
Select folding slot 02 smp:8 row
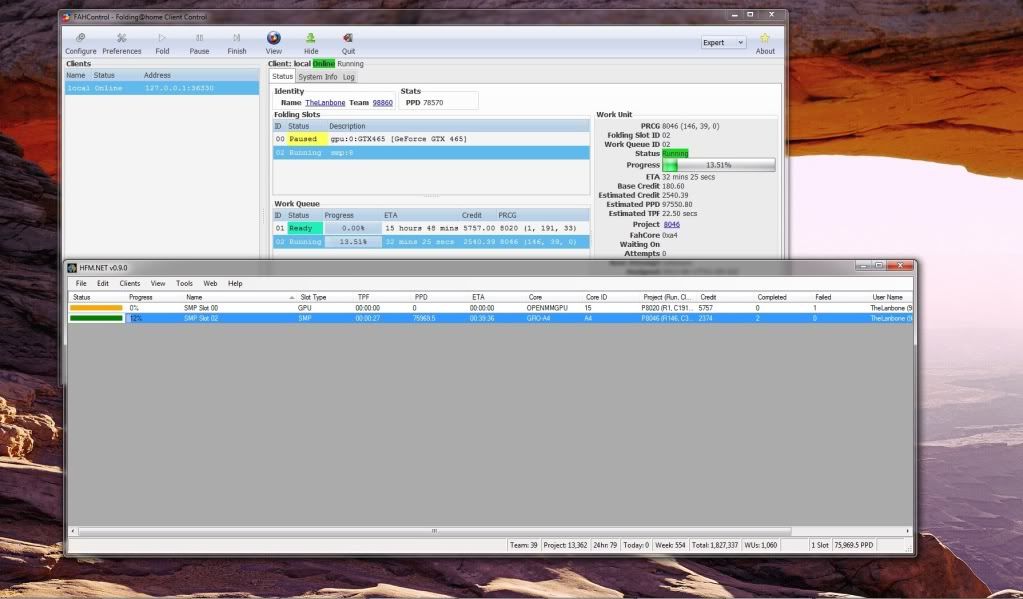point(431,153)
